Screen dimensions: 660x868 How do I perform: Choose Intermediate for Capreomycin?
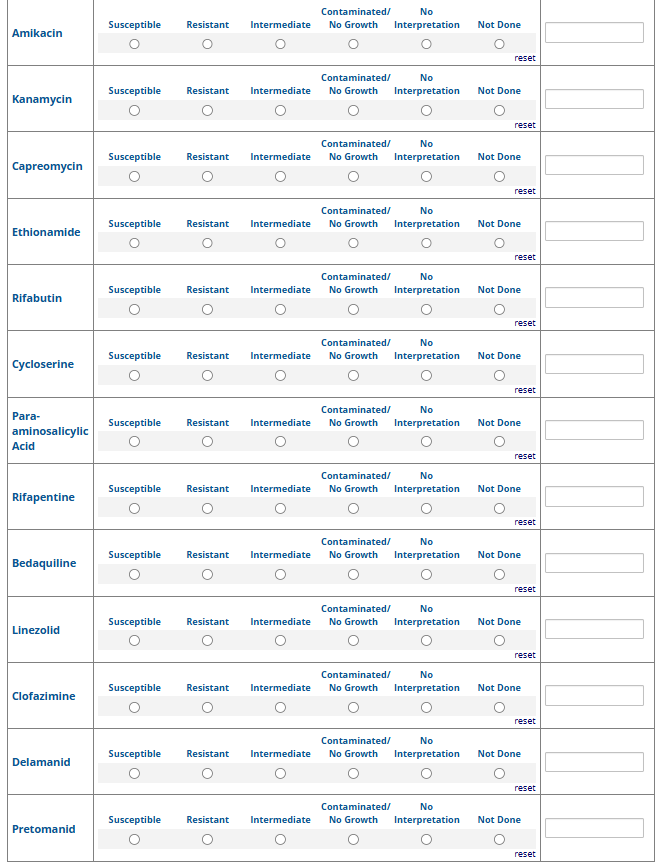[x=280, y=177]
